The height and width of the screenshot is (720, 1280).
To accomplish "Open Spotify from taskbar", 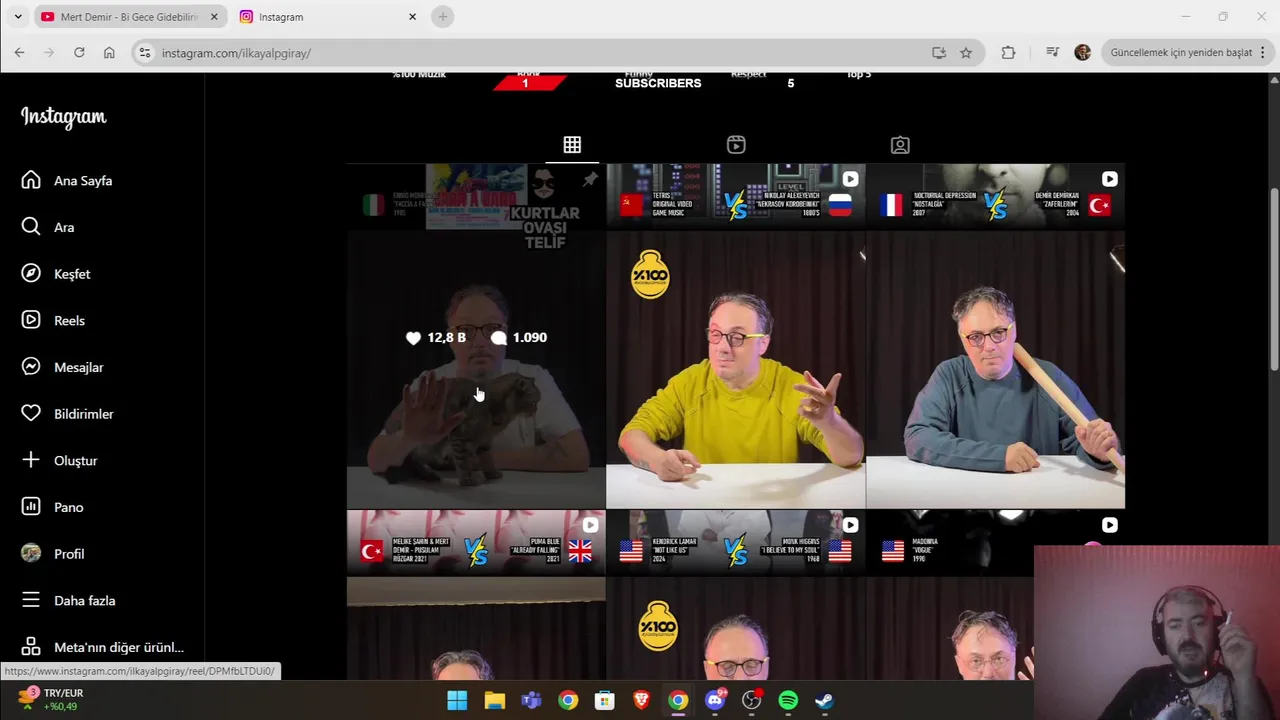I will click(788, 700).
